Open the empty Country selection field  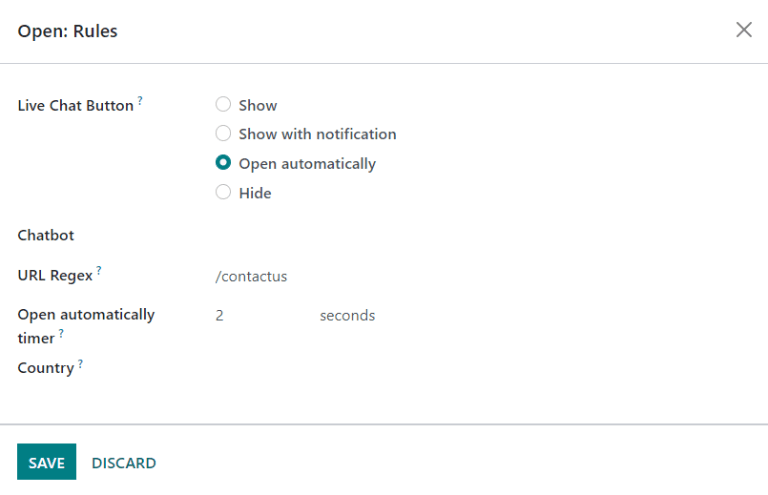(x=400, y=368)
